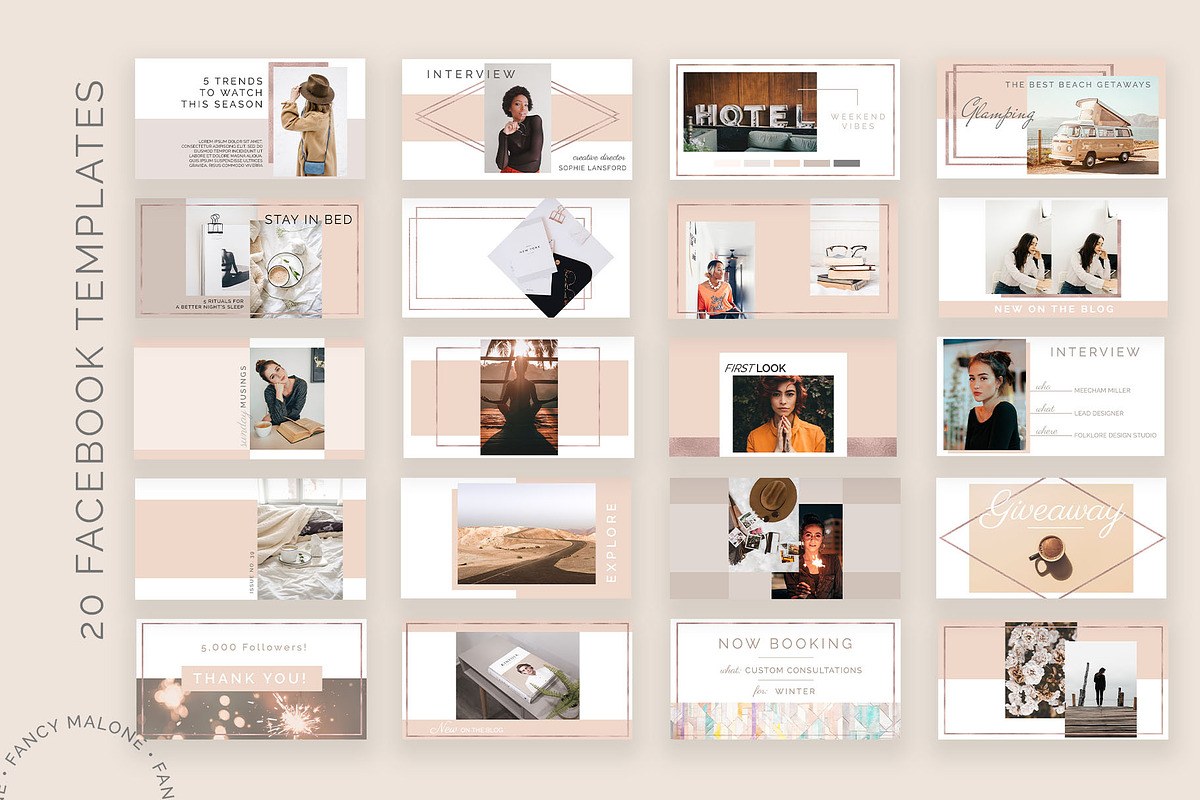Click the 'FOLKLORE DESIGN STUDIO' text line
This screenshot has width=1200, height=800.
pos(1115,435)
